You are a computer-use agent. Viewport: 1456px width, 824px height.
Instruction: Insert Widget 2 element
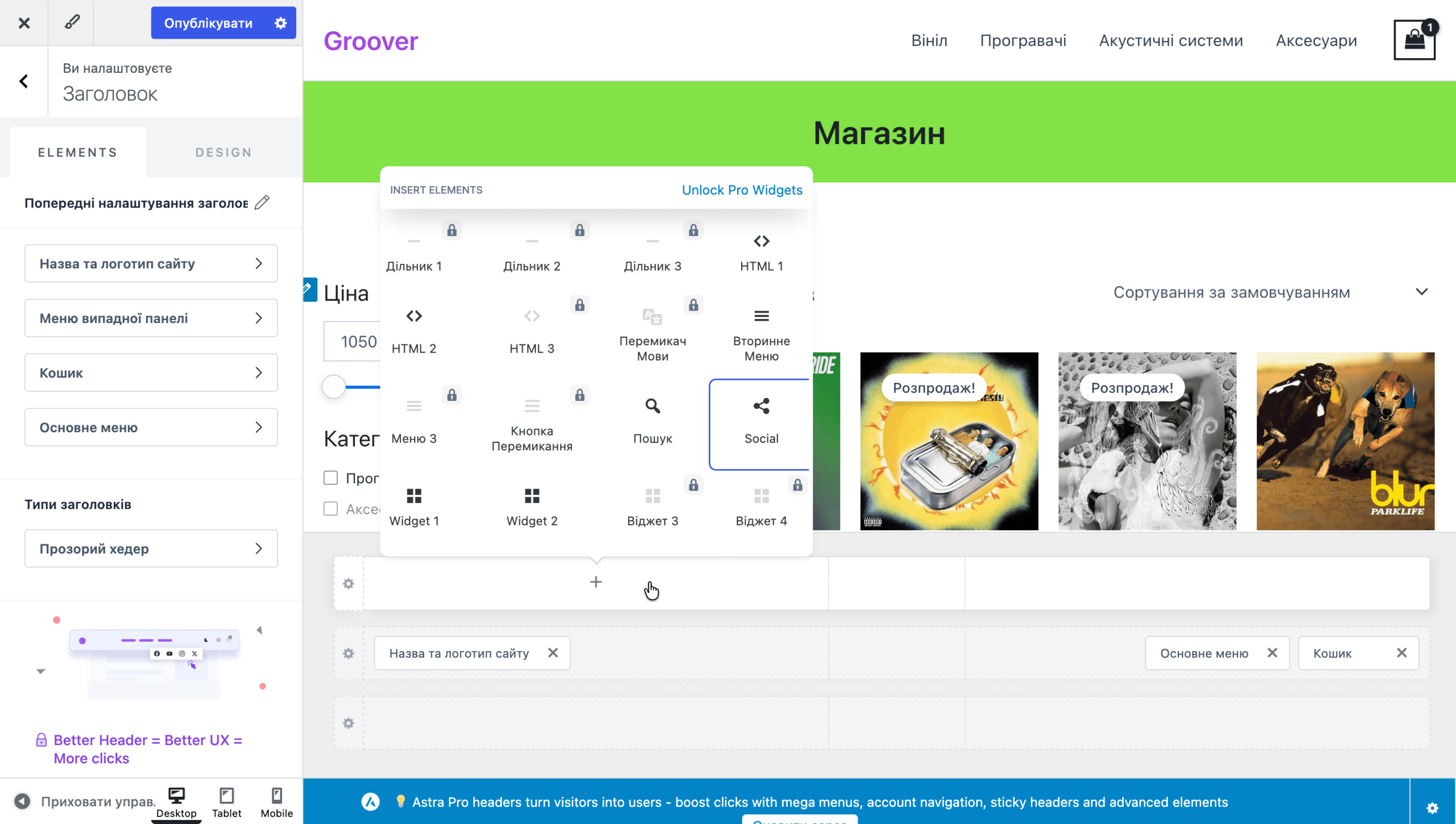tap(532, 507)
